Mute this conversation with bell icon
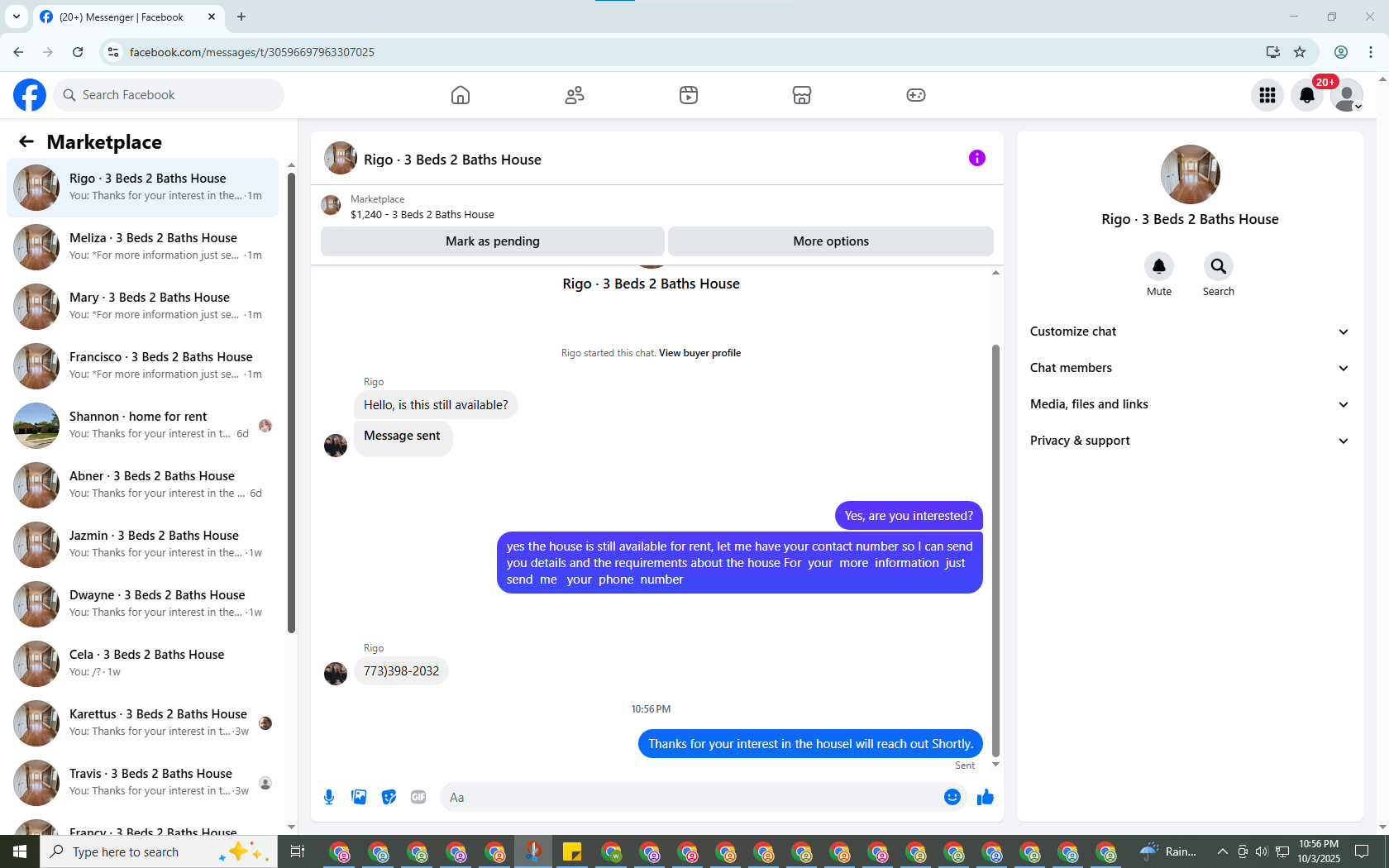The width and height of the screenshot is (1389, 868). click(1159, 266)
